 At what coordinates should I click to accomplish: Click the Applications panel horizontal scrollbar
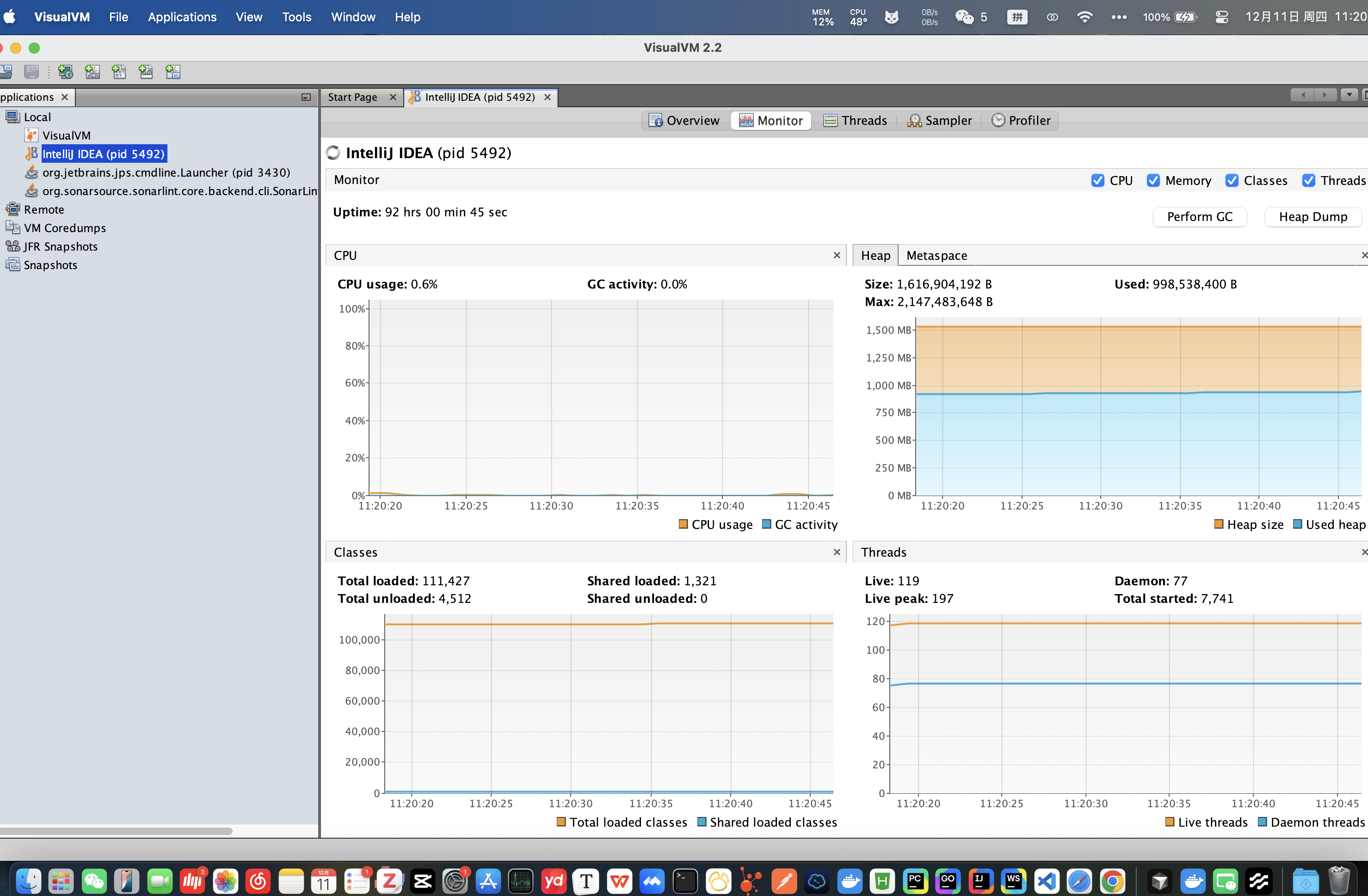click(115, 831)
